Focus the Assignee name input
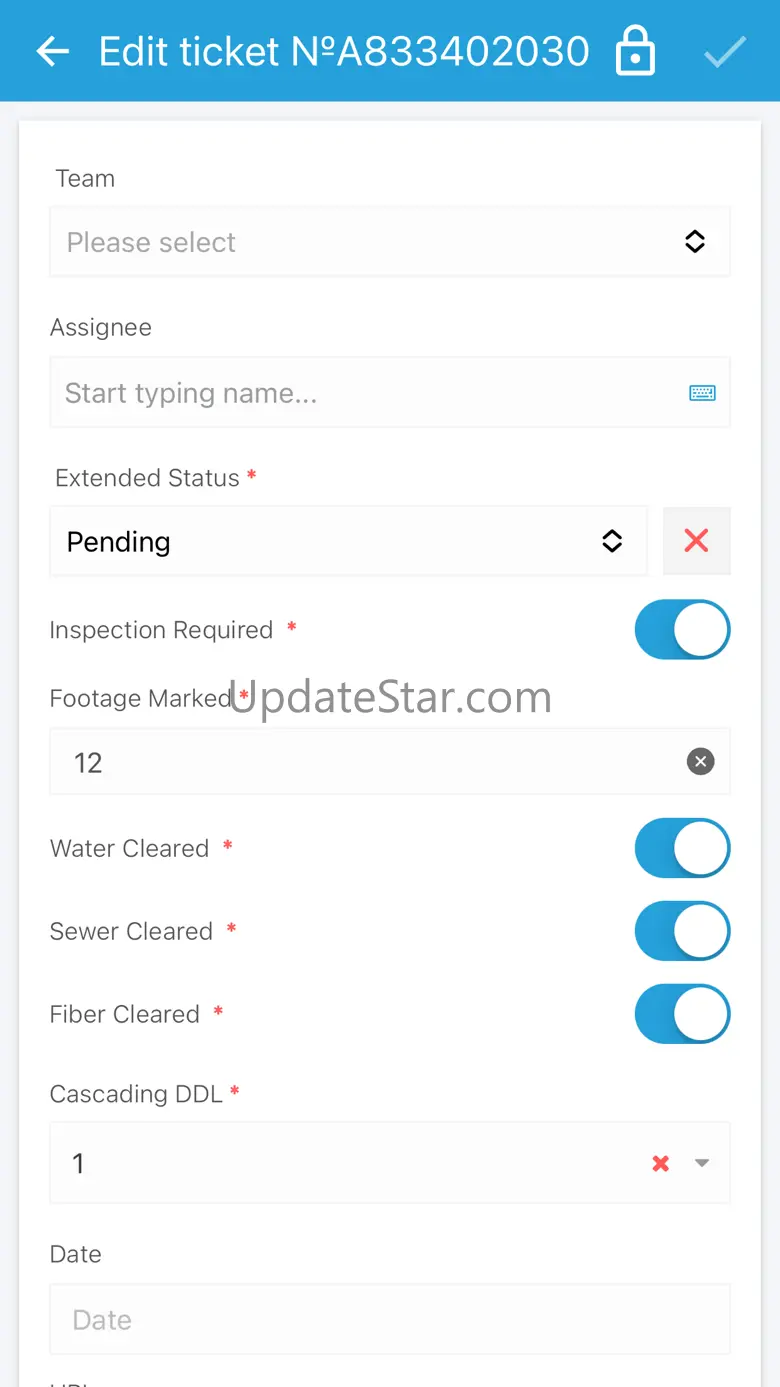 pos(360,393)
